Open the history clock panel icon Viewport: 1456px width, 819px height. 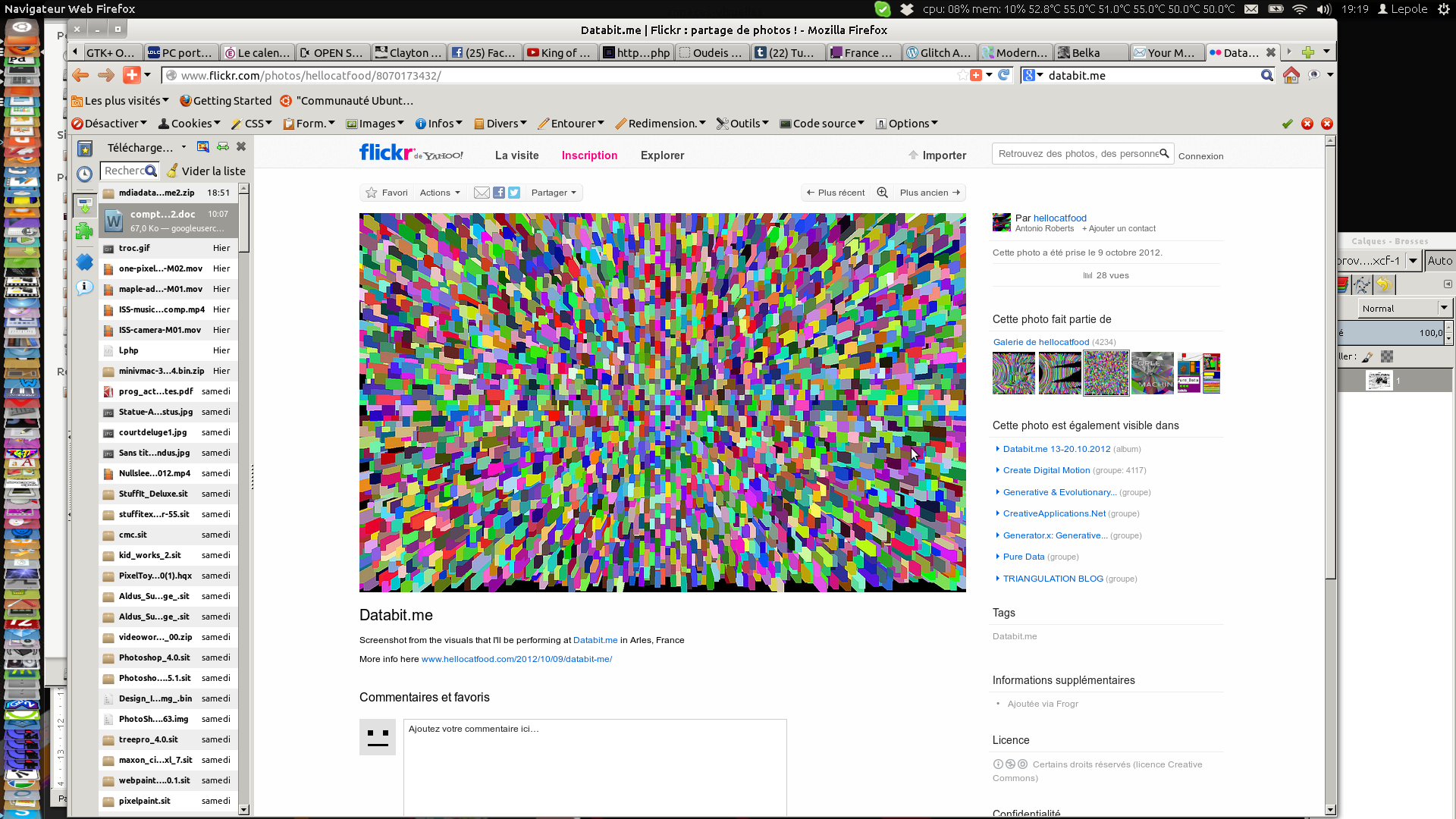[x=85, y=174]
